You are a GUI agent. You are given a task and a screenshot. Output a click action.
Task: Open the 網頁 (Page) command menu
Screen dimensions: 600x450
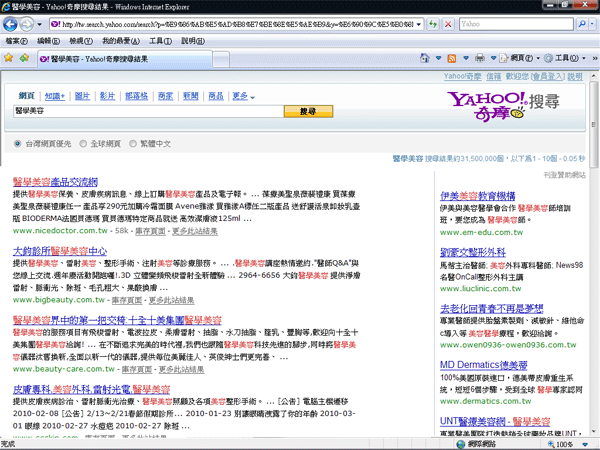pos(520,58)
